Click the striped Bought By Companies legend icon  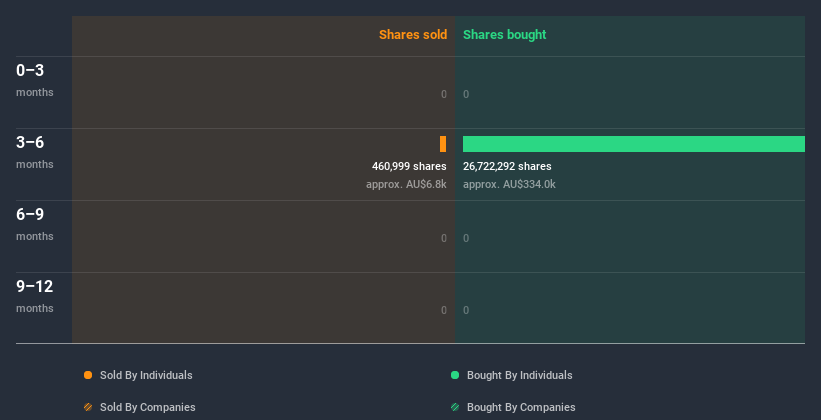455,407
